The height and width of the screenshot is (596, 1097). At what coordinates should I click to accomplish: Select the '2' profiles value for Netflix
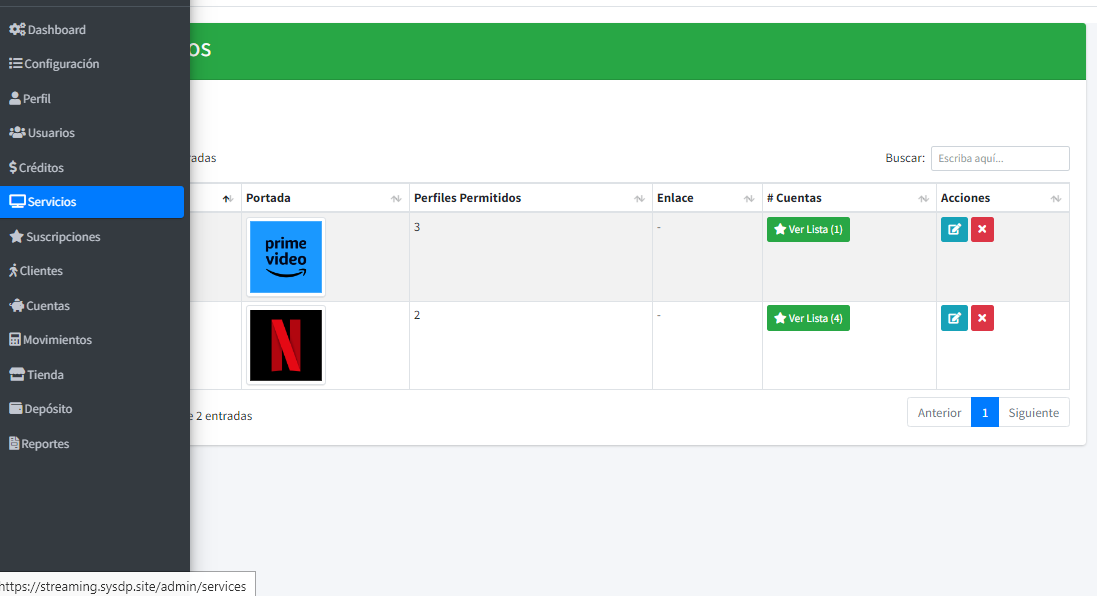[417, 315]
